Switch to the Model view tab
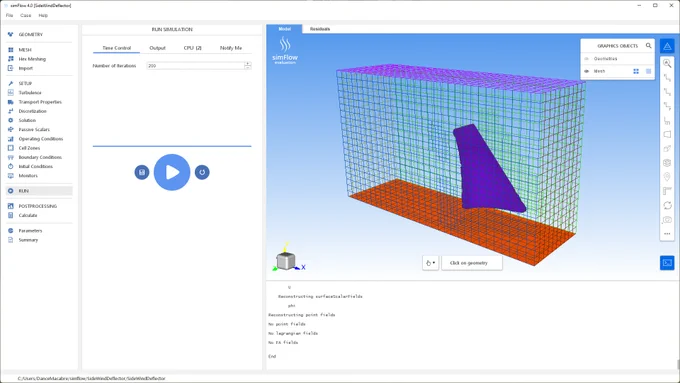Viewport: 680px width, 383px height. tap(284, 29)
